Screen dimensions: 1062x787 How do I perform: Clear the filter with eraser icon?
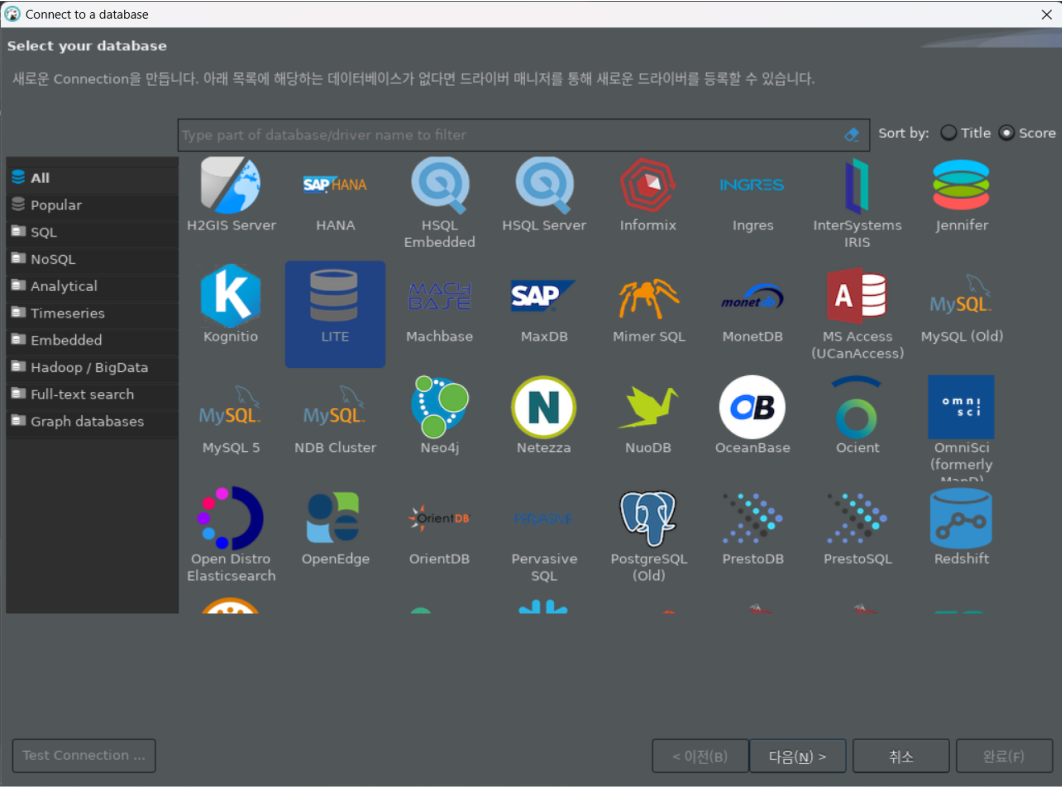click(852, 135)
